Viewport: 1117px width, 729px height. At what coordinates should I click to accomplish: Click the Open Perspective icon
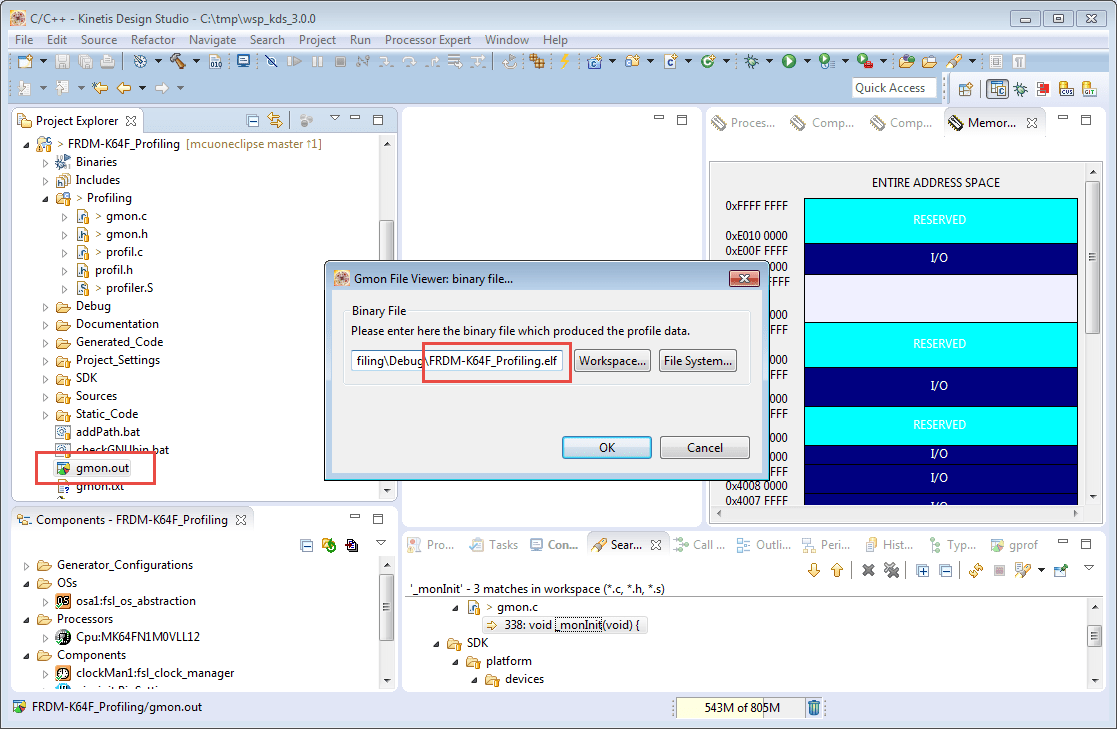(x=966, y=89)
